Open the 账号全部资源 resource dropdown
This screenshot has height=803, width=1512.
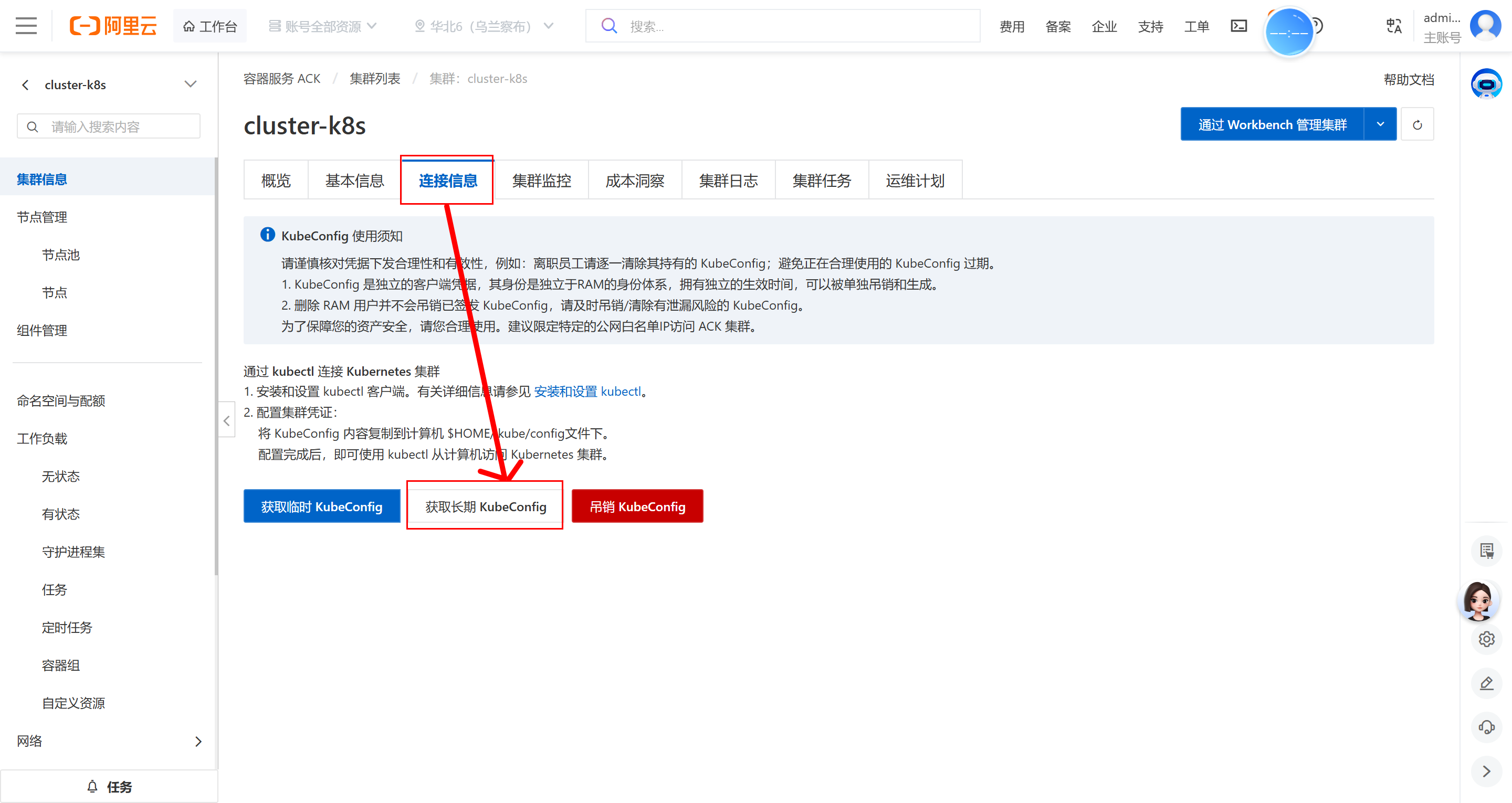[x=322, y=26]
